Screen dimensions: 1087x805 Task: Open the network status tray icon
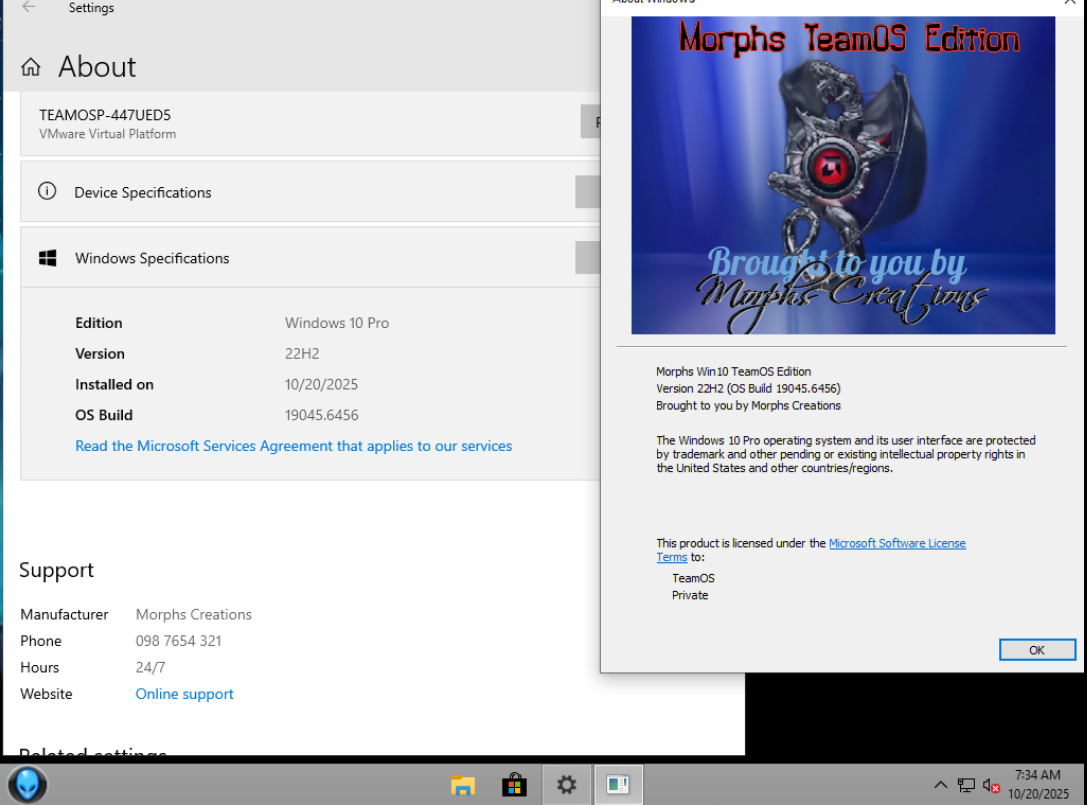(966, 785)
